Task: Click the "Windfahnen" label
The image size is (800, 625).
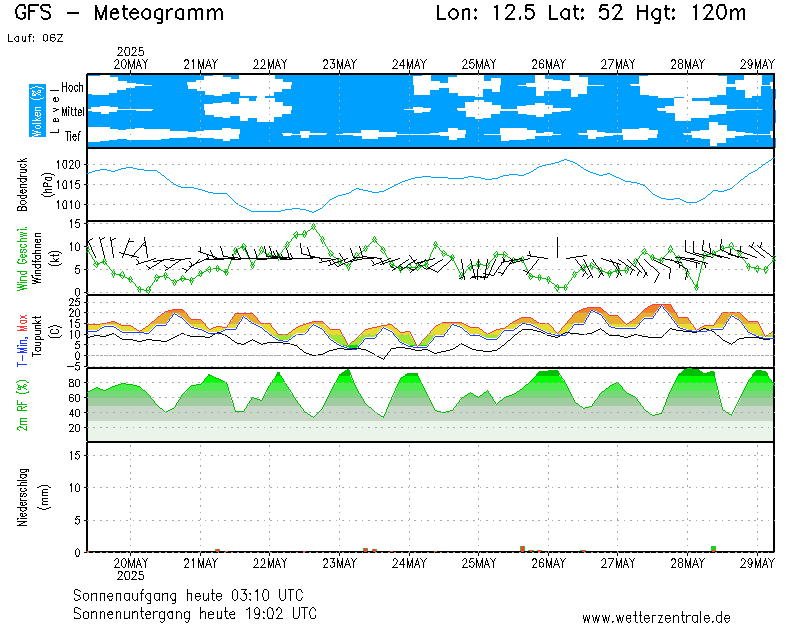Action: [x=38, y=258]
